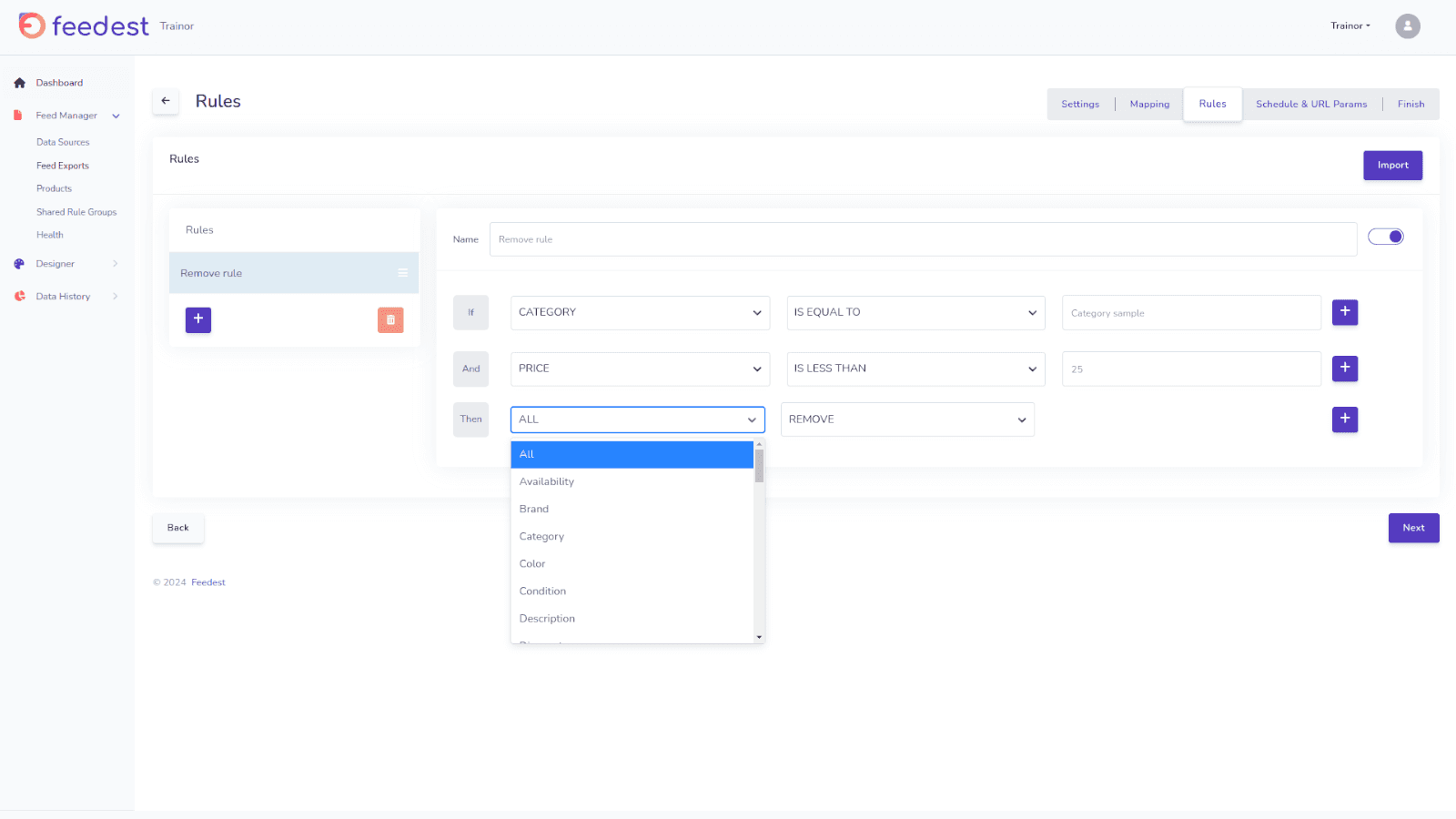
Task: Click the Import button
Action: (x=1392, y=165)
